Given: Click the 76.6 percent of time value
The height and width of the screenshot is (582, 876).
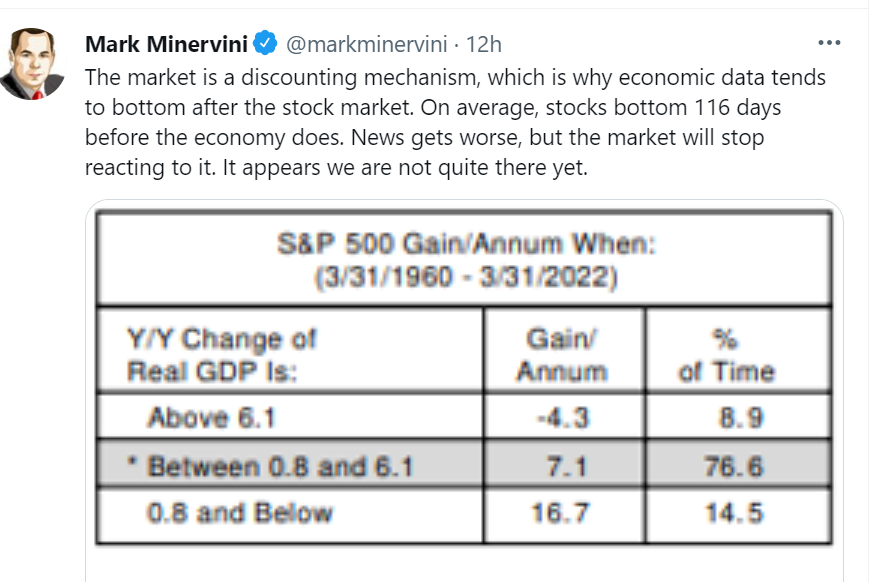Looking at the screenshot, I should coord(738,465).
